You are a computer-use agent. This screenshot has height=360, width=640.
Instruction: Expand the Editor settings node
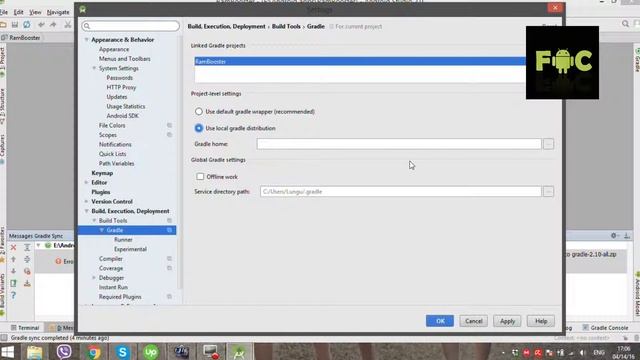pyautogui.click(x=87, y=182)
